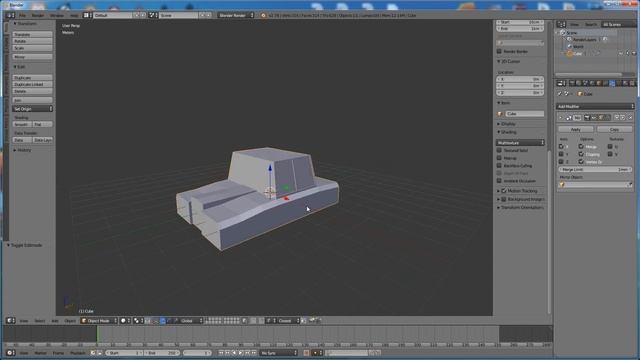This screenshot has width=640, height=360.
Task: Click the Scene name field in header
Action: (x=178, y=15)
